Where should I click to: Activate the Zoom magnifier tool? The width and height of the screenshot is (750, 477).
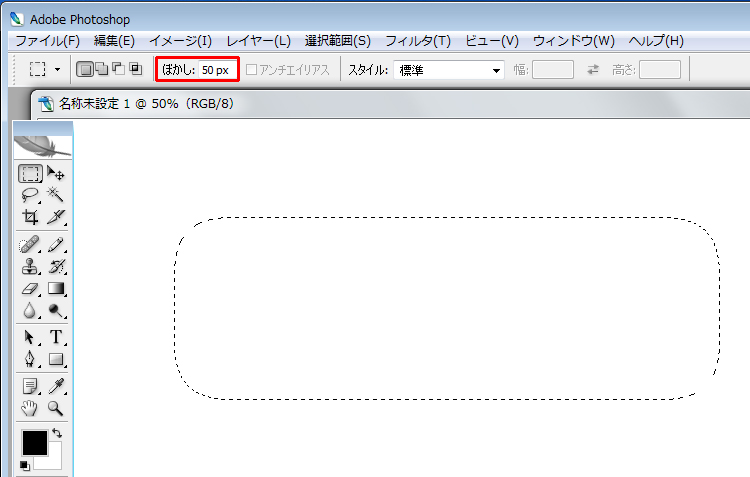[56, 408]
